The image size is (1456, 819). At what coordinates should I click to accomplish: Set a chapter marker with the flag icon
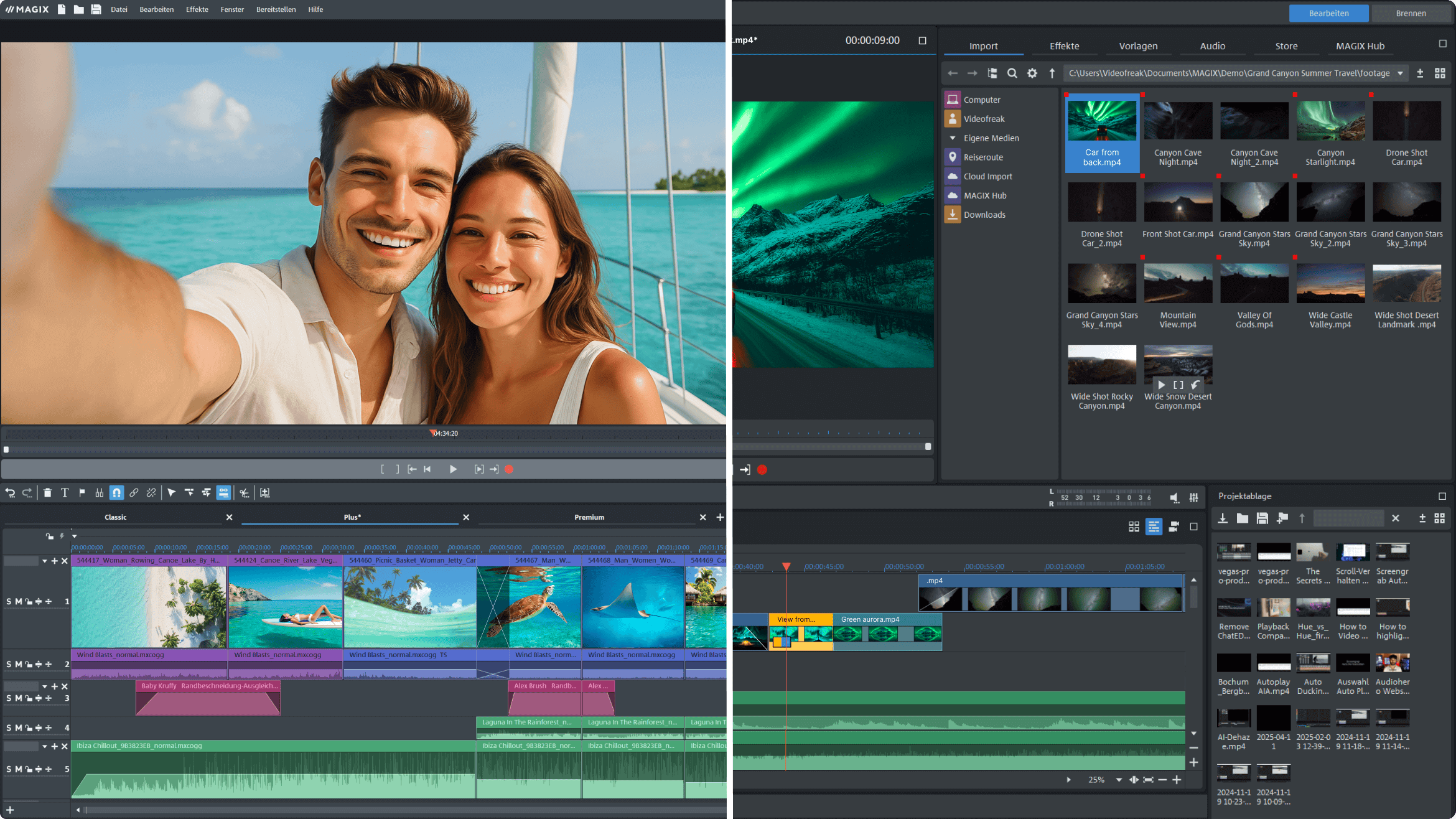click(x=82, y=493)
